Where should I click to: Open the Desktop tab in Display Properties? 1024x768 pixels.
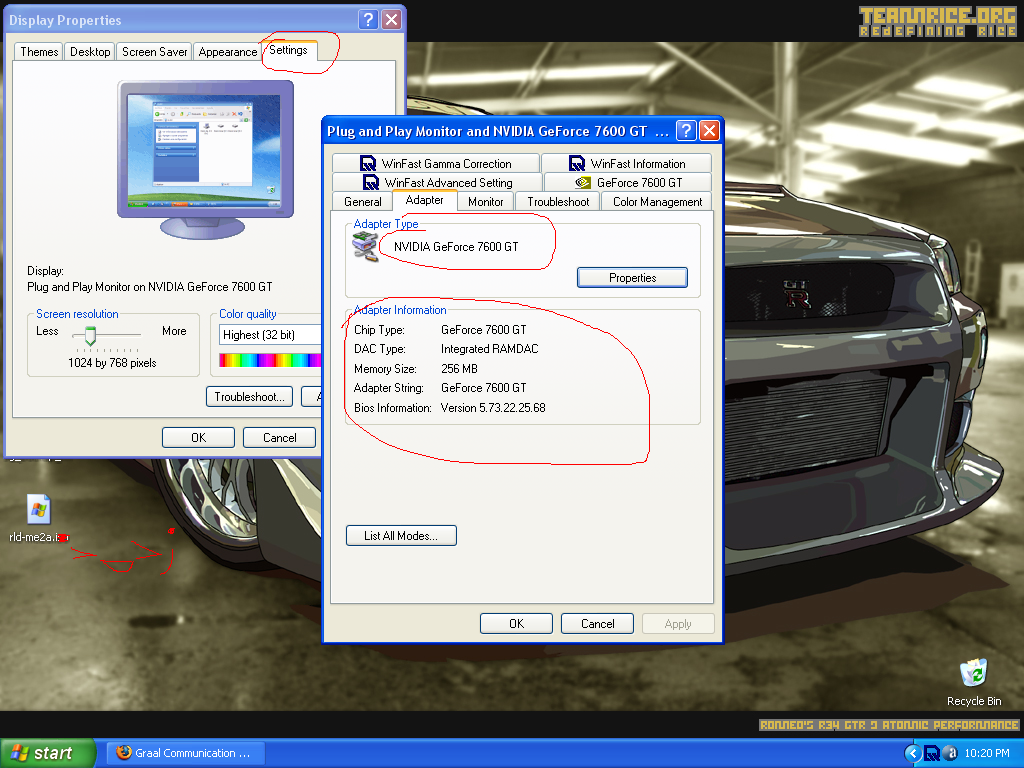coord(90,52)
